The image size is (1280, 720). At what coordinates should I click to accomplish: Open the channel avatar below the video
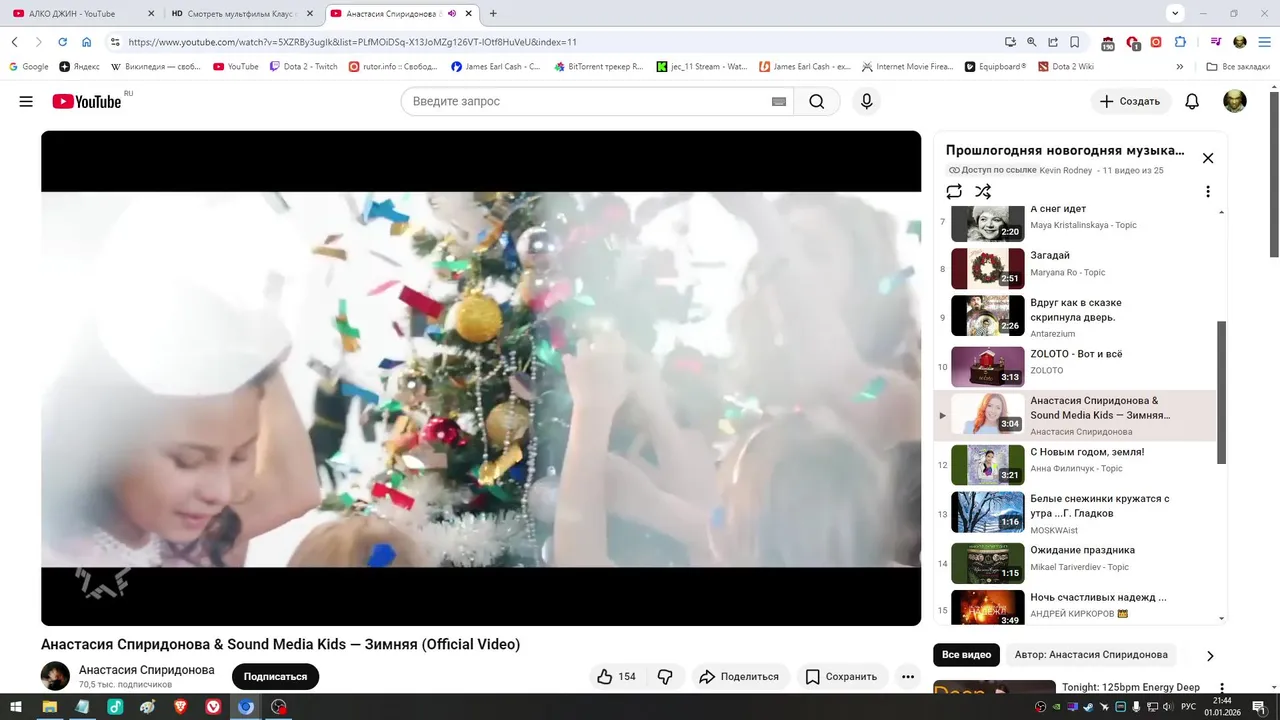coord(55,676)
